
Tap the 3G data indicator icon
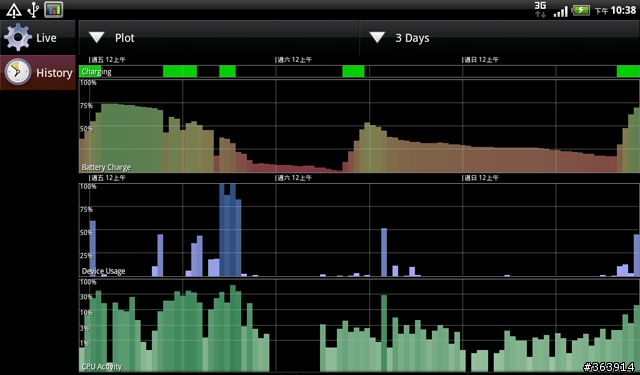tap(540, 9)
